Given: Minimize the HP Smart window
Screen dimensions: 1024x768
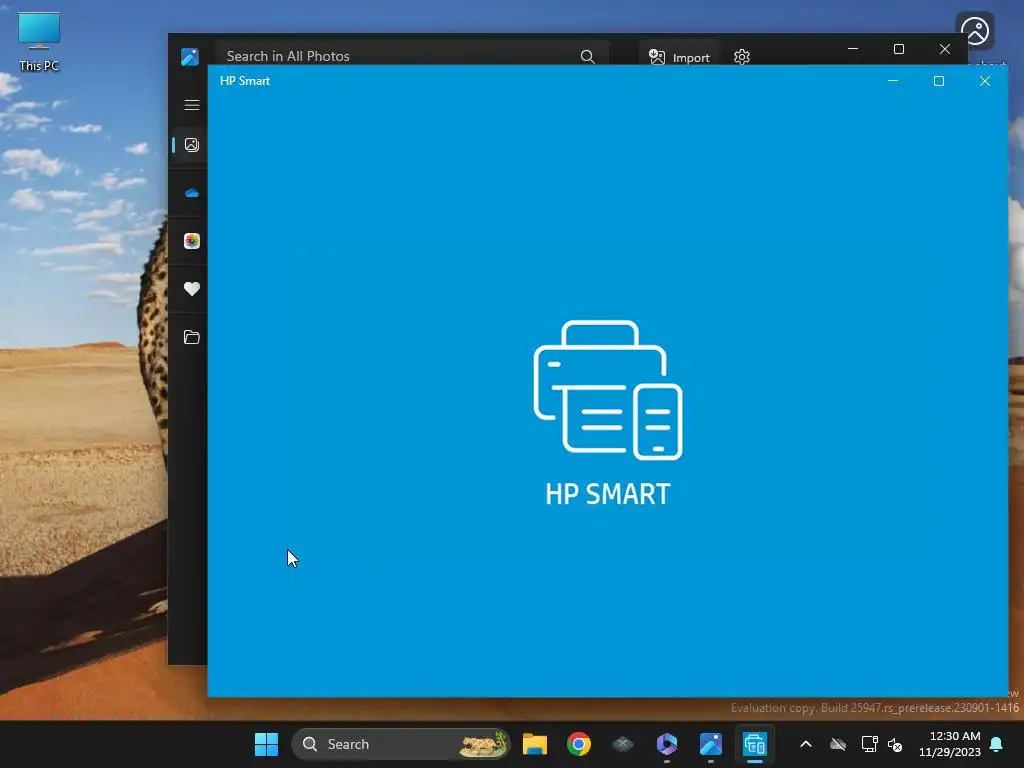Looking at the screenshot, I should [x=893, y=81].
